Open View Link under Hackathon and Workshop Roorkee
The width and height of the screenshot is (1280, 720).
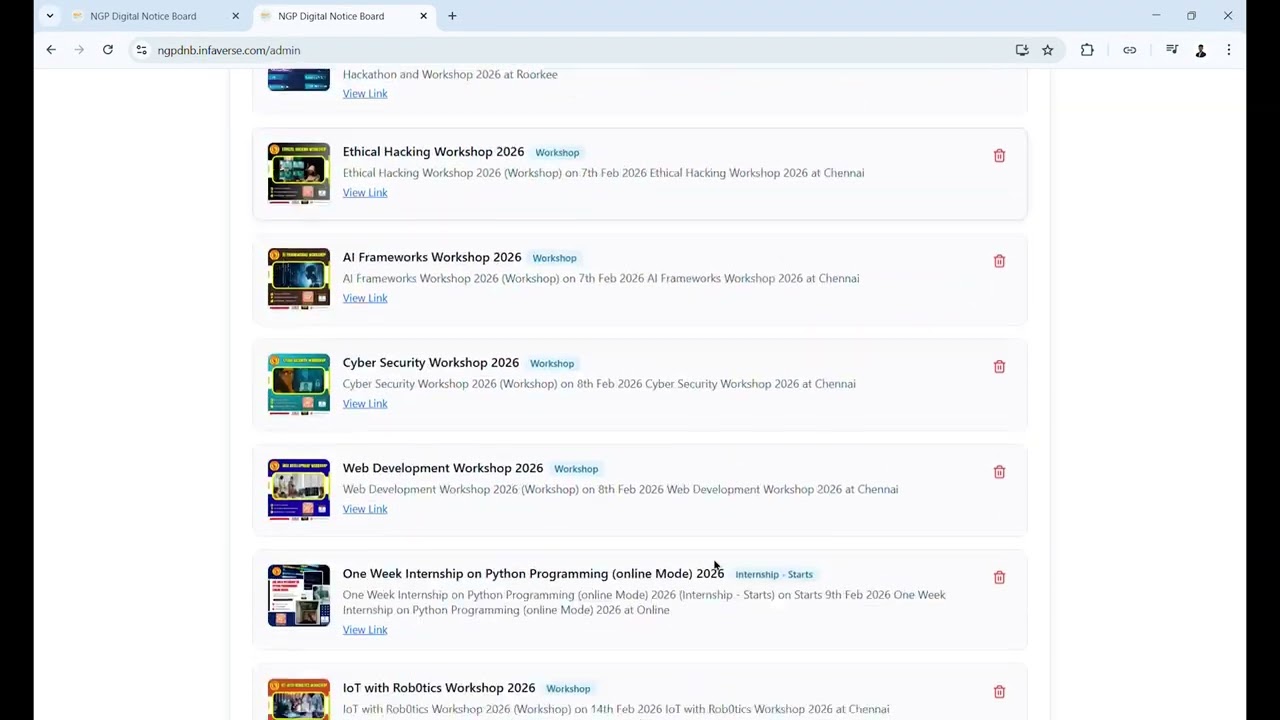(365, 94)
